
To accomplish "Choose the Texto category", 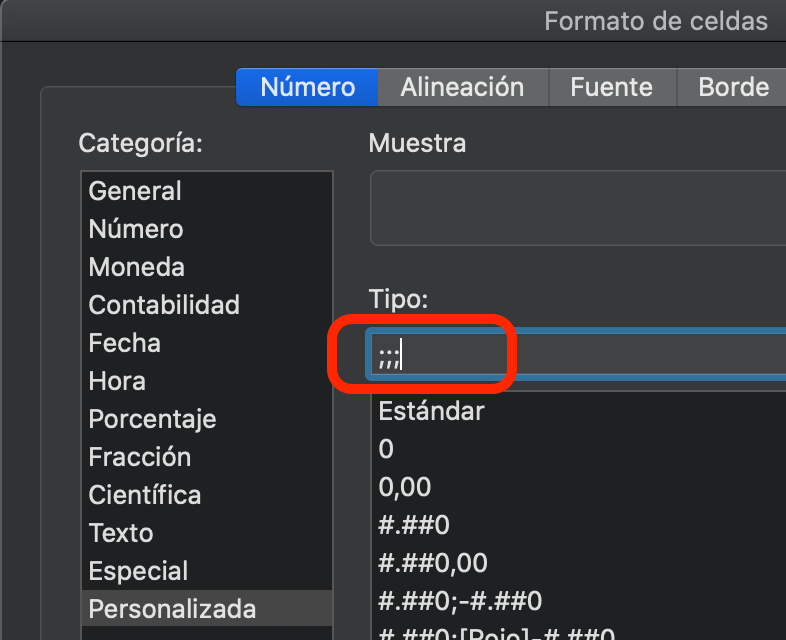I will tap(207, 533).
